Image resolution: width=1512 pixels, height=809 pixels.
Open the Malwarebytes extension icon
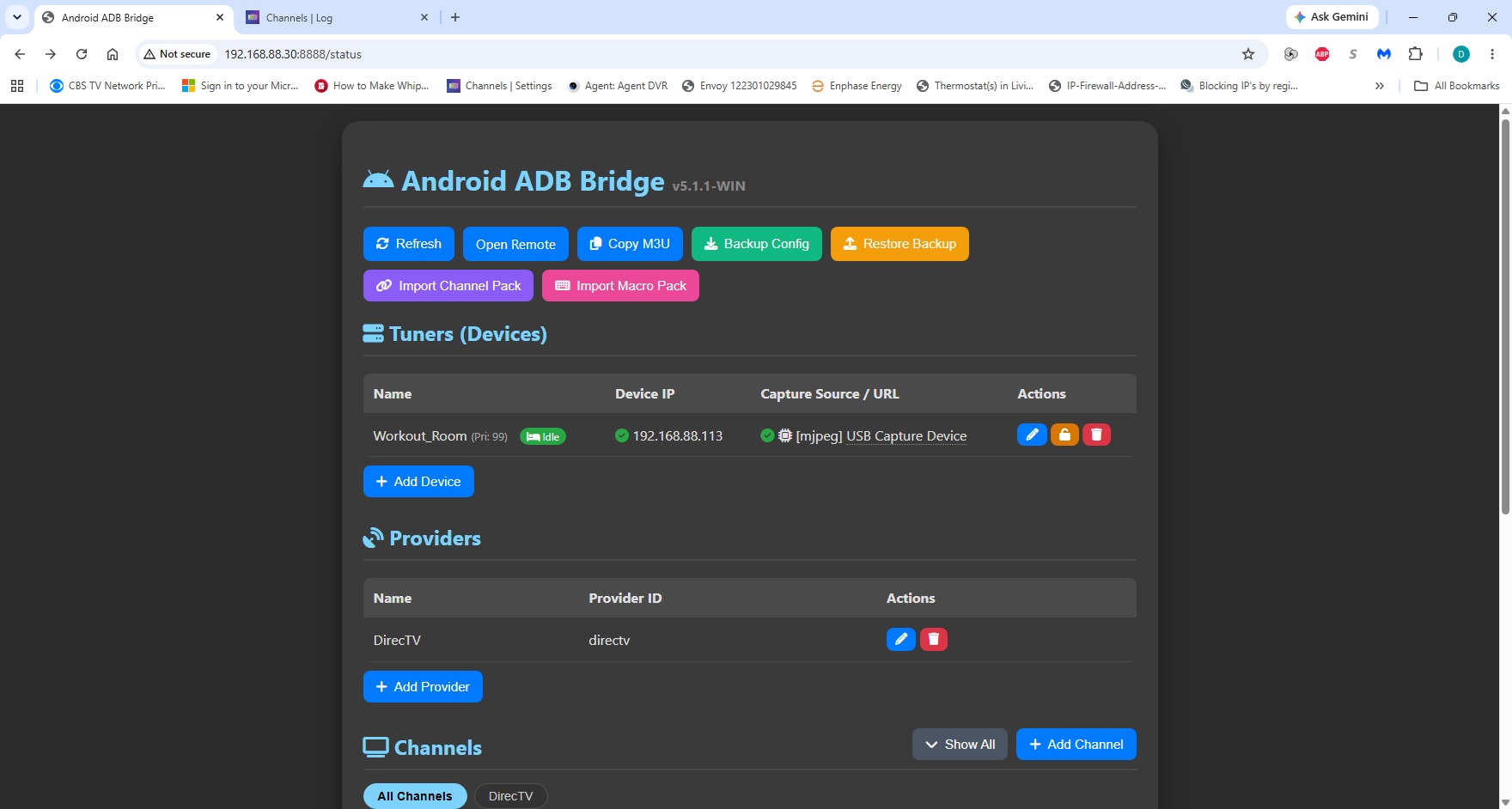click(1384, 54)
